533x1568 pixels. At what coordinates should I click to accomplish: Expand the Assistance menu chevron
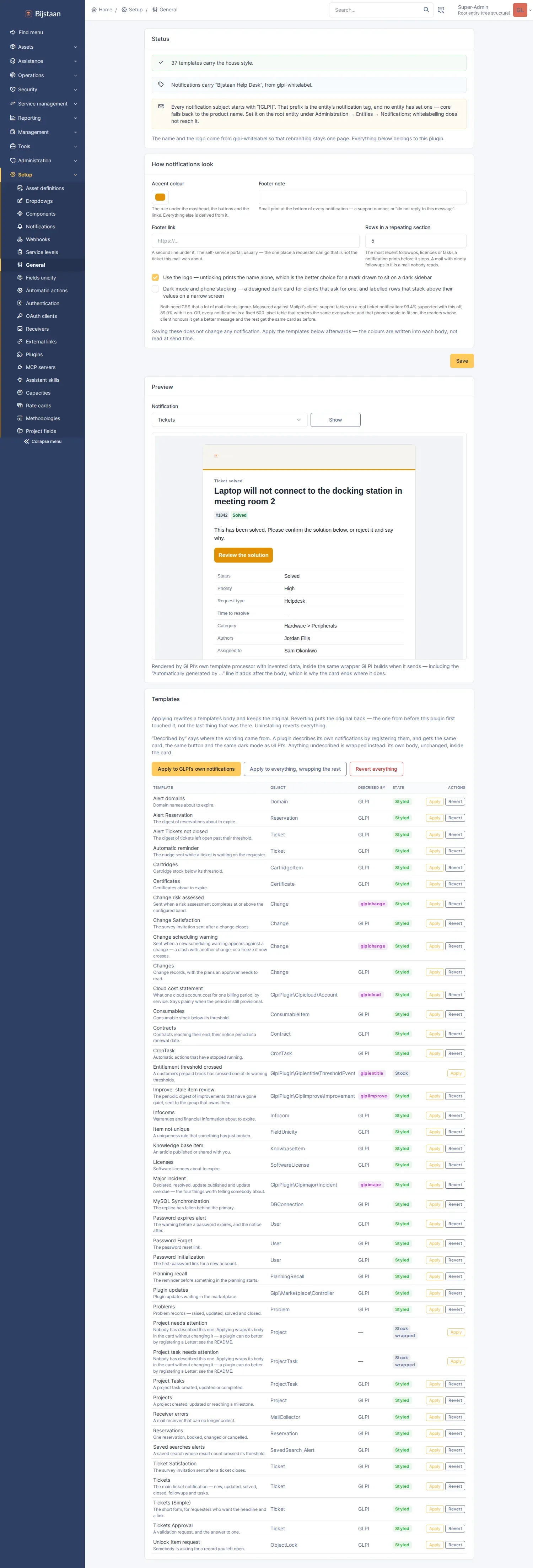tap(76, 61)
